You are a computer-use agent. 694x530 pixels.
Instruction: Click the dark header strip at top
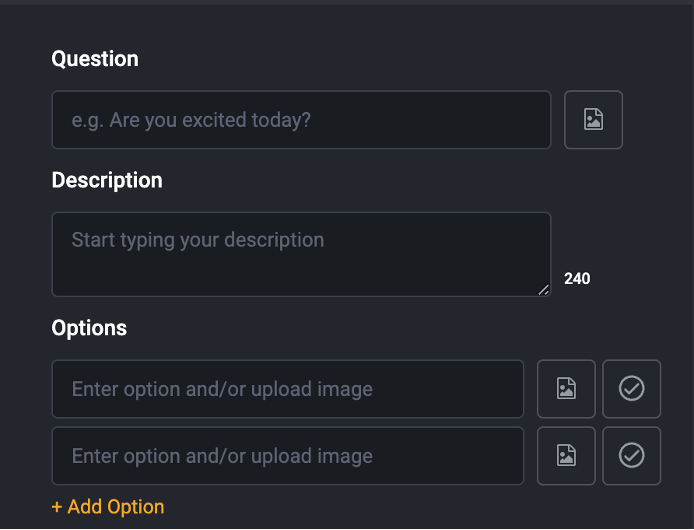[x=347, y=3]
